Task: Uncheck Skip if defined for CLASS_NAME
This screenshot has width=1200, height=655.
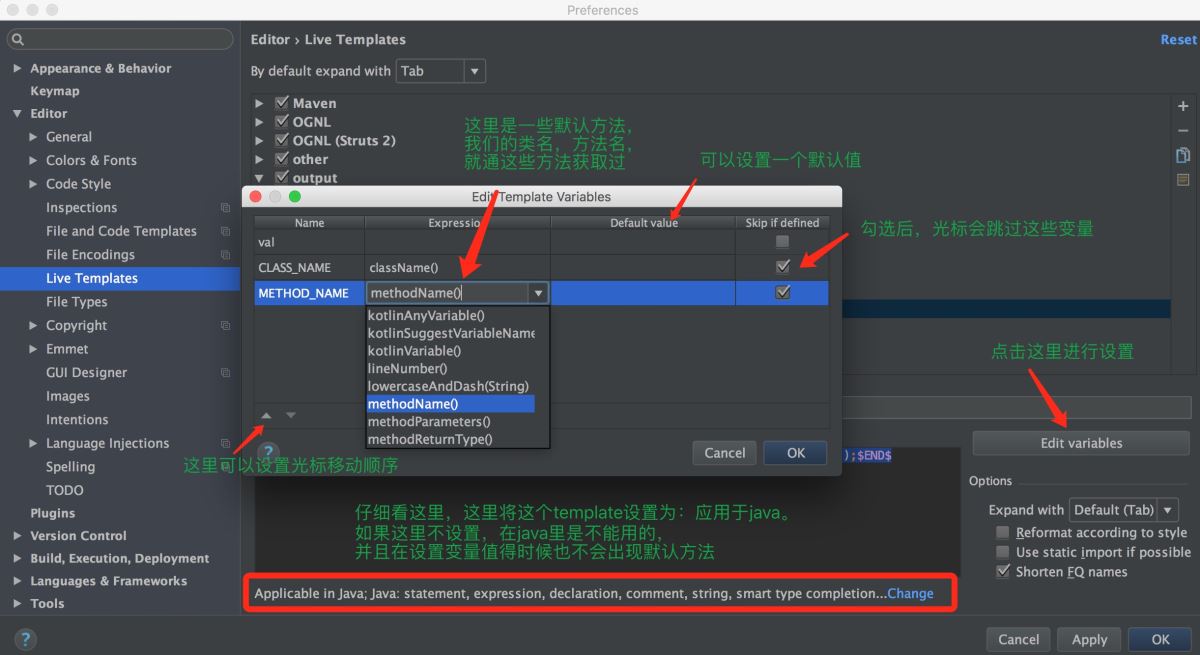Action: pyautogui.click(x=782, y=267)
